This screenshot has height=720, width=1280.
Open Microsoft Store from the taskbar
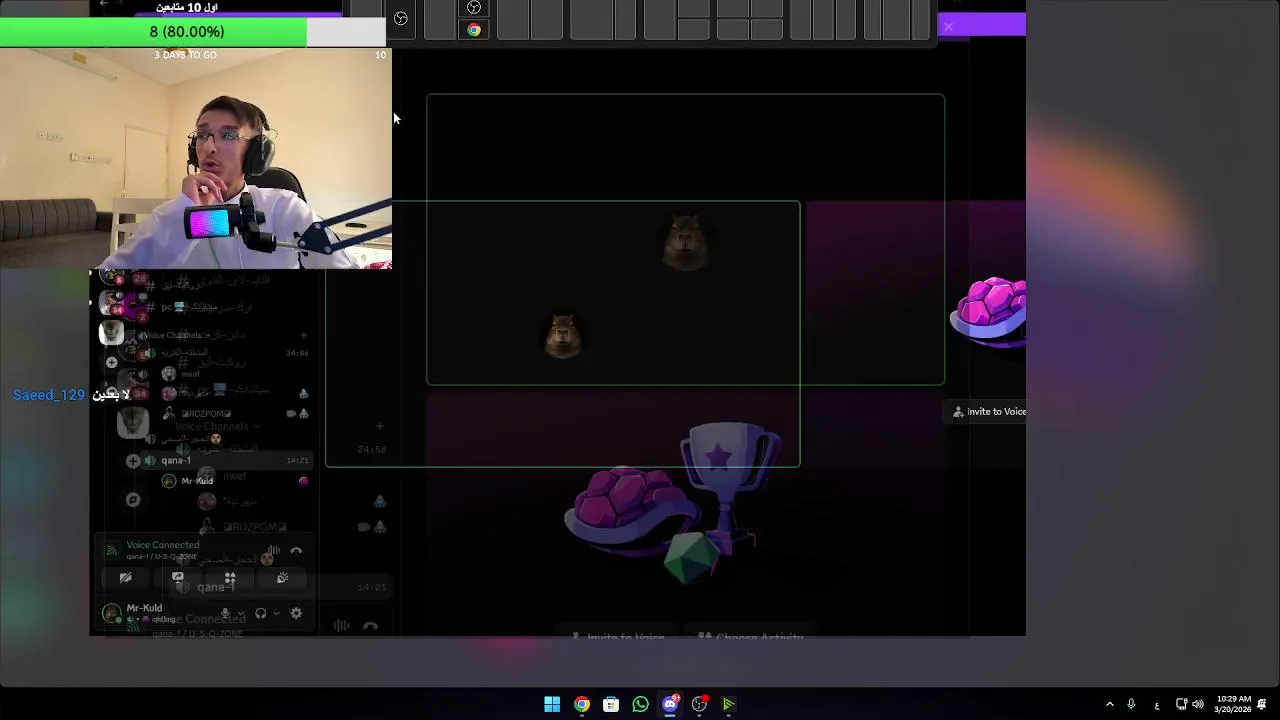pos(611,704)
